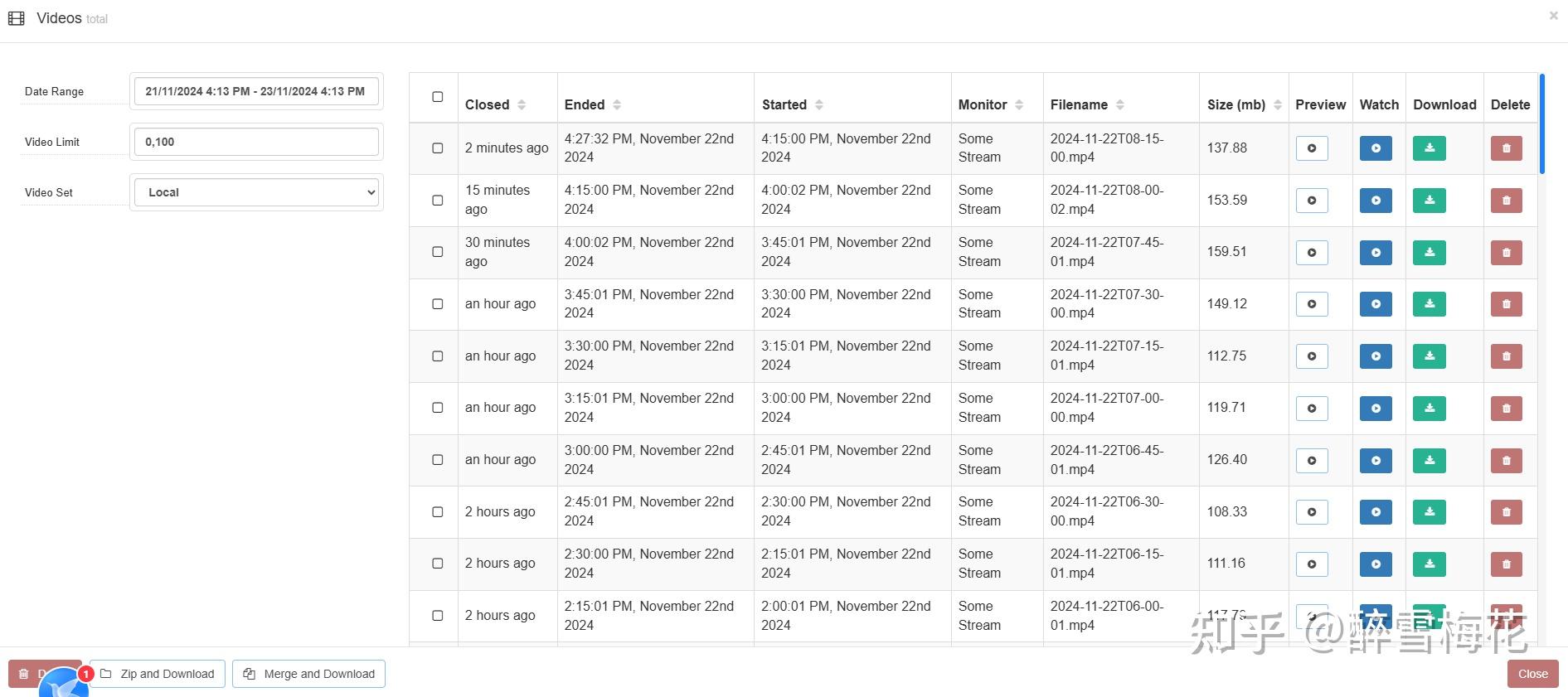
Task: Watch the video sized 112.75 mb
Action: [1376, 356]
